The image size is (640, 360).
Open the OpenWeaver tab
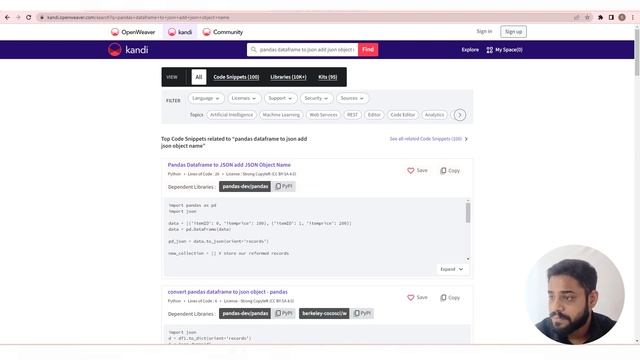click(133, 32)
